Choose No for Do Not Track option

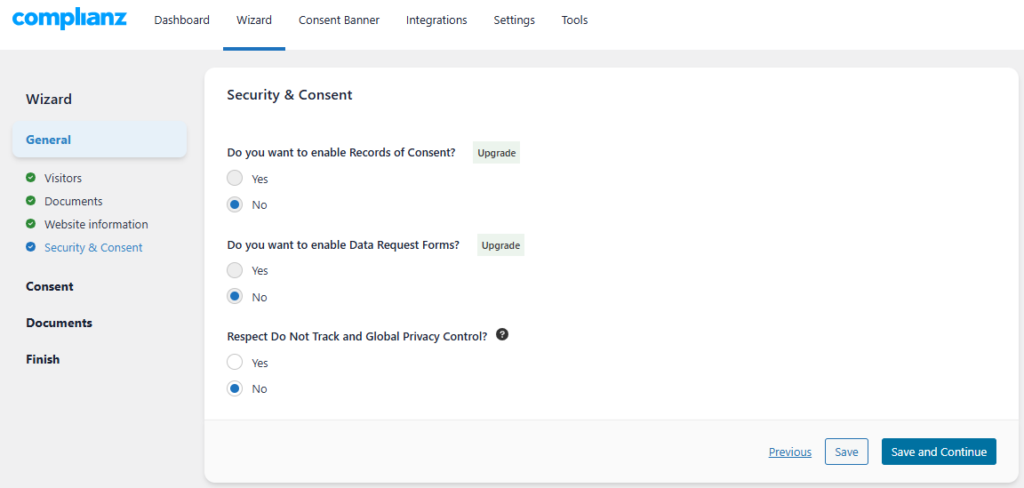234,389
